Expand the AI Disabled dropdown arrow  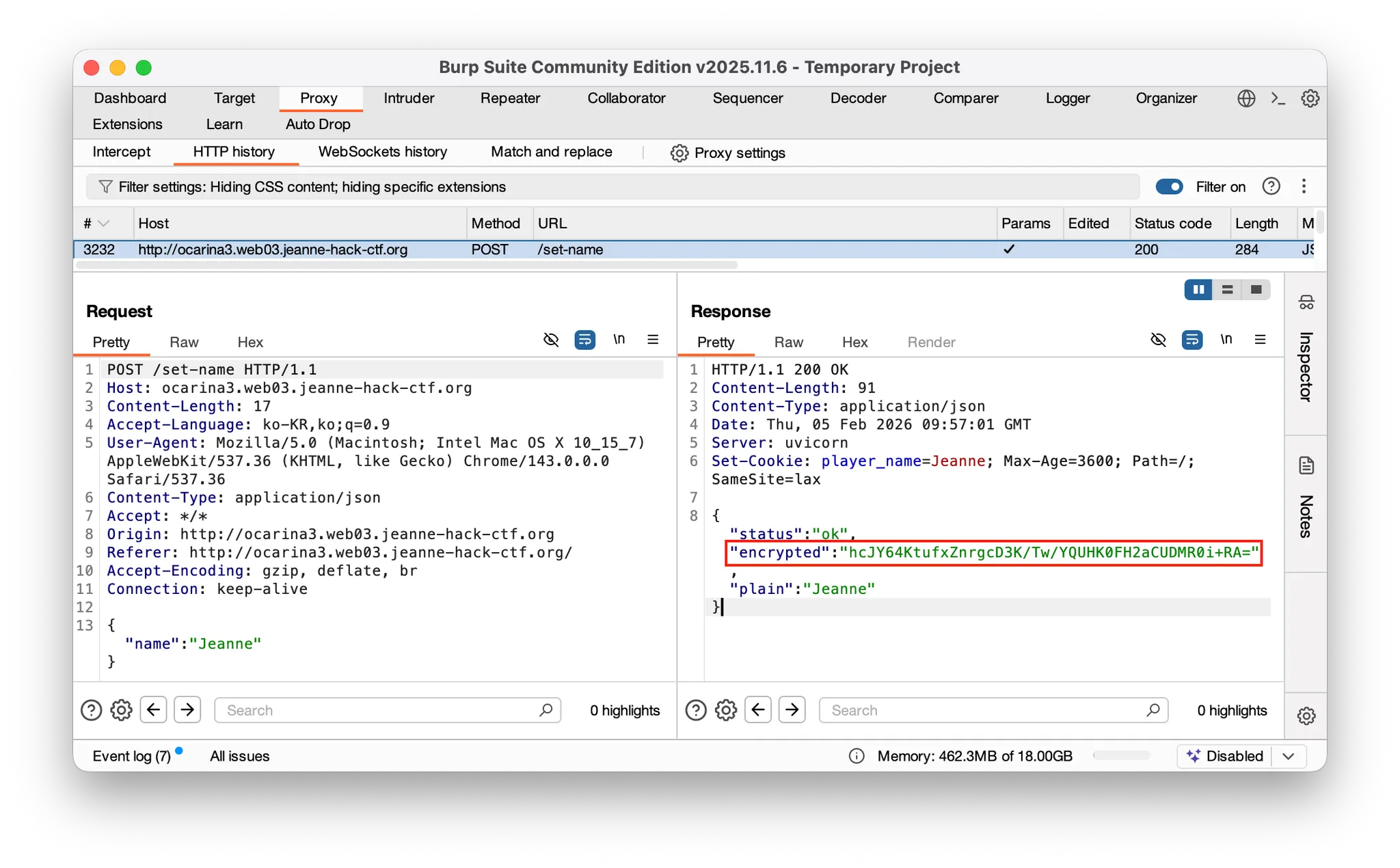1289,756
